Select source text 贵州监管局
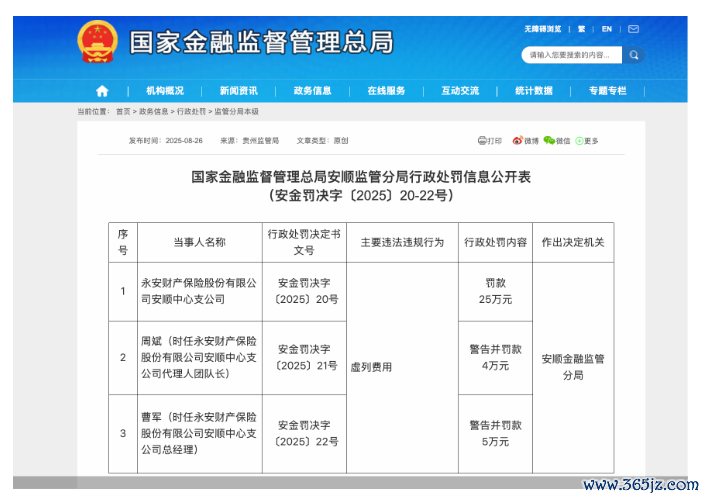Image resolution: width=706 pixels, height=500 pixels. [x=261, y=141]
